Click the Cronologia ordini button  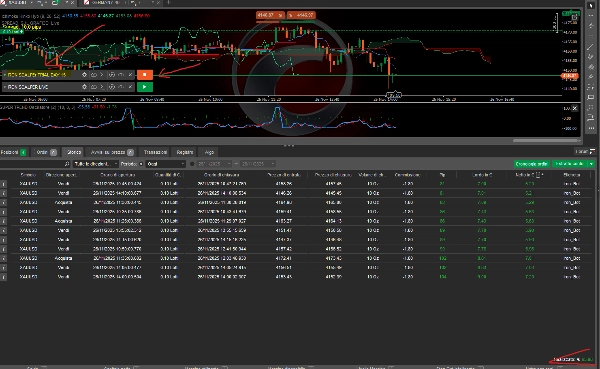click(531, 164)
